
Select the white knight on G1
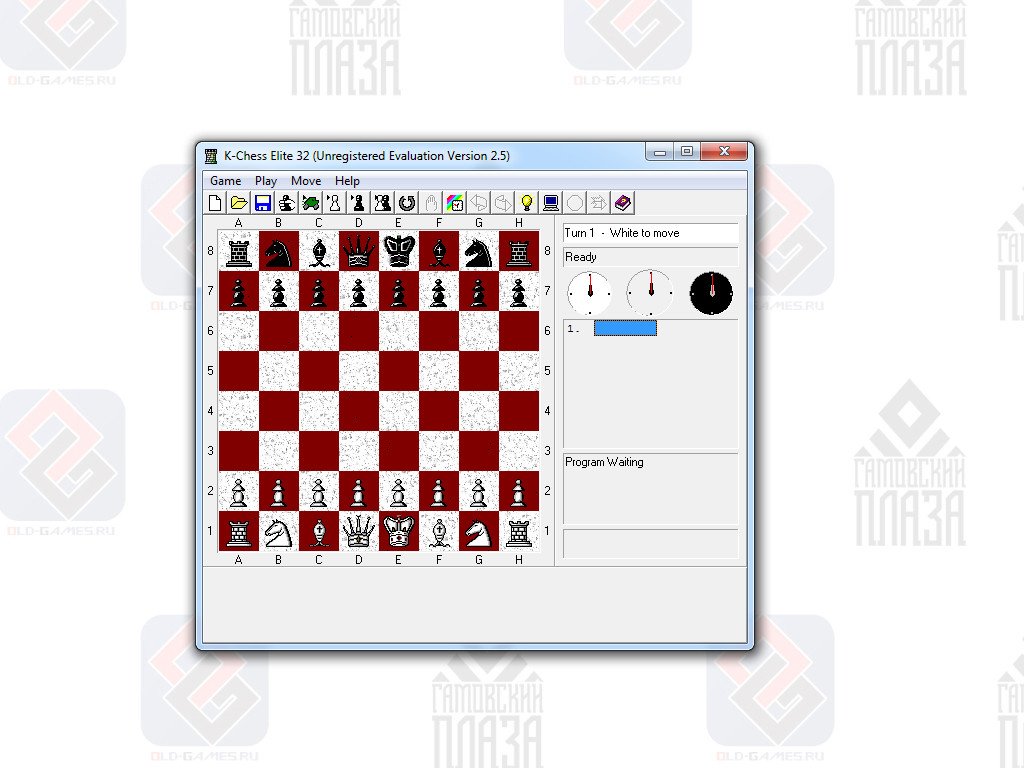(479, 531)
